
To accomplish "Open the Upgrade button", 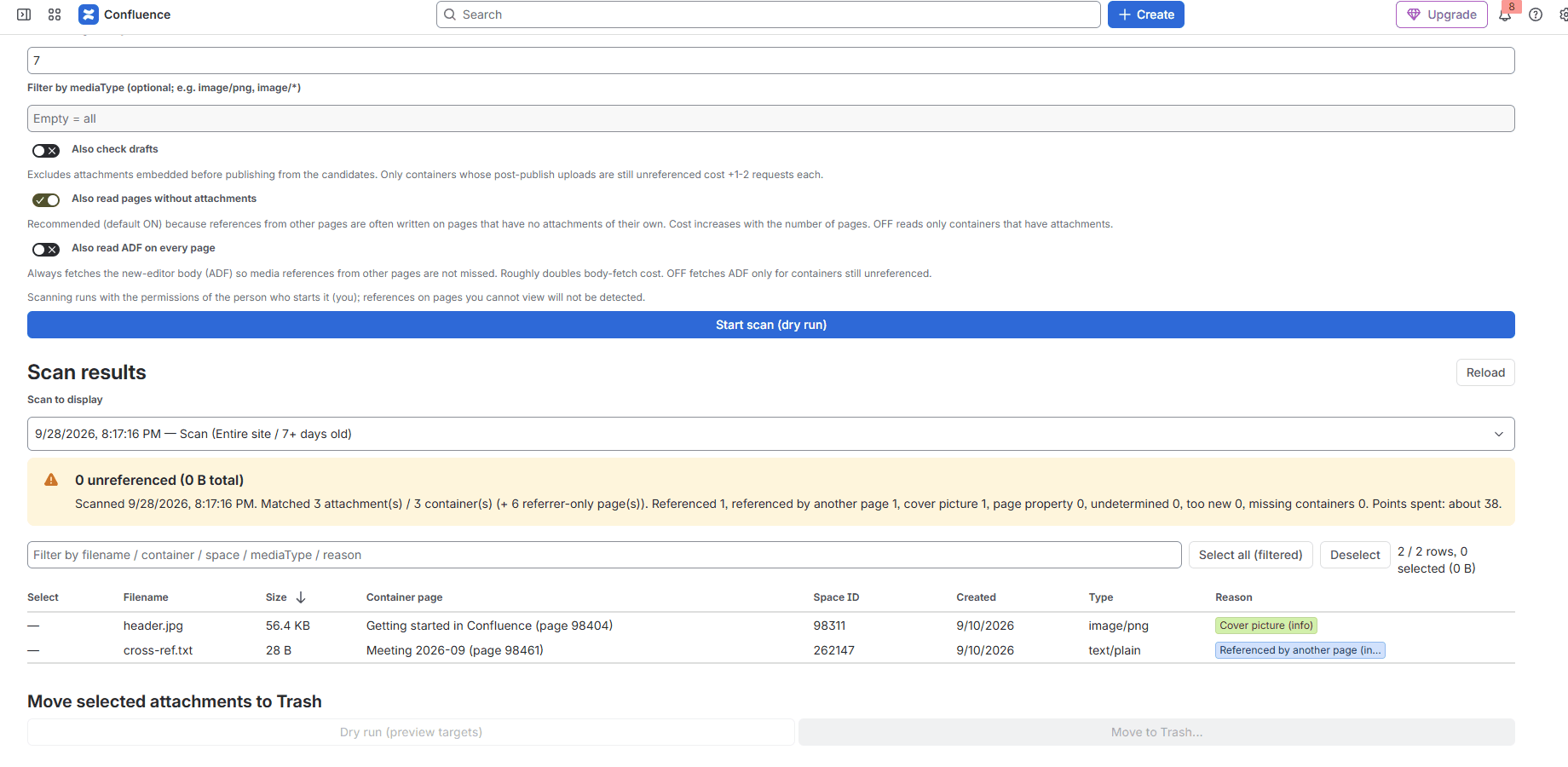I will pyautogui.click(x=1442, y=14).
